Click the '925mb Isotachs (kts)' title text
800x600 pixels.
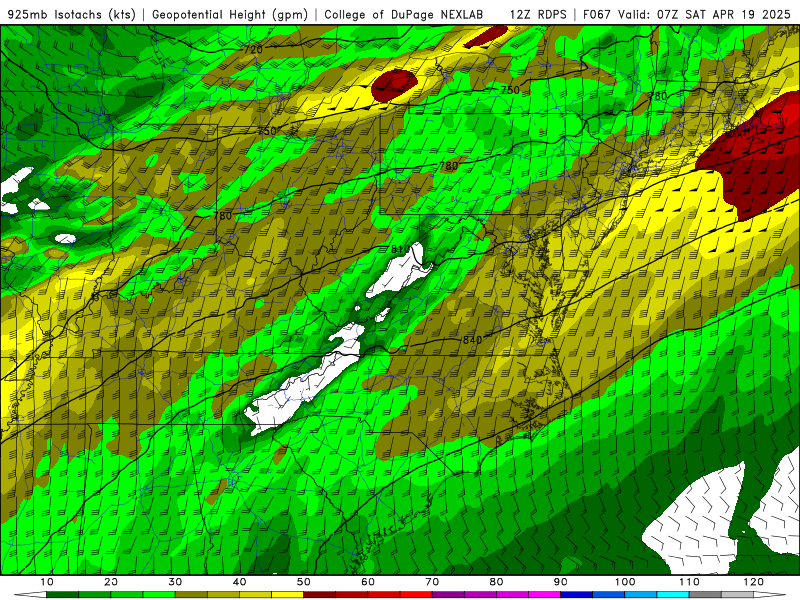click(x=71, y=15)
